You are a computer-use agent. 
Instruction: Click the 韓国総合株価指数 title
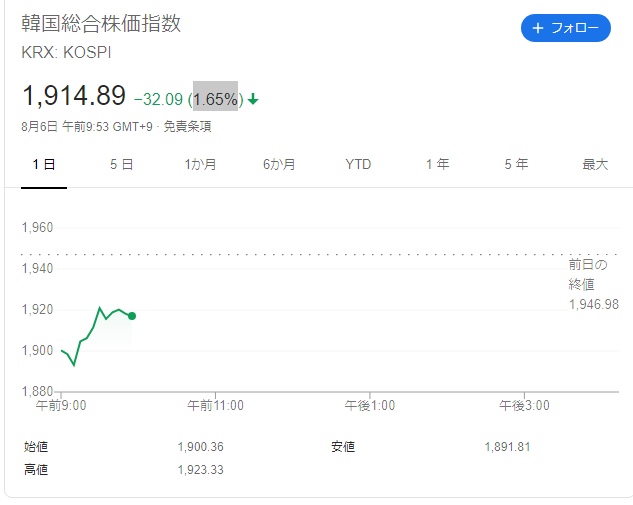[x=101, y=24]
